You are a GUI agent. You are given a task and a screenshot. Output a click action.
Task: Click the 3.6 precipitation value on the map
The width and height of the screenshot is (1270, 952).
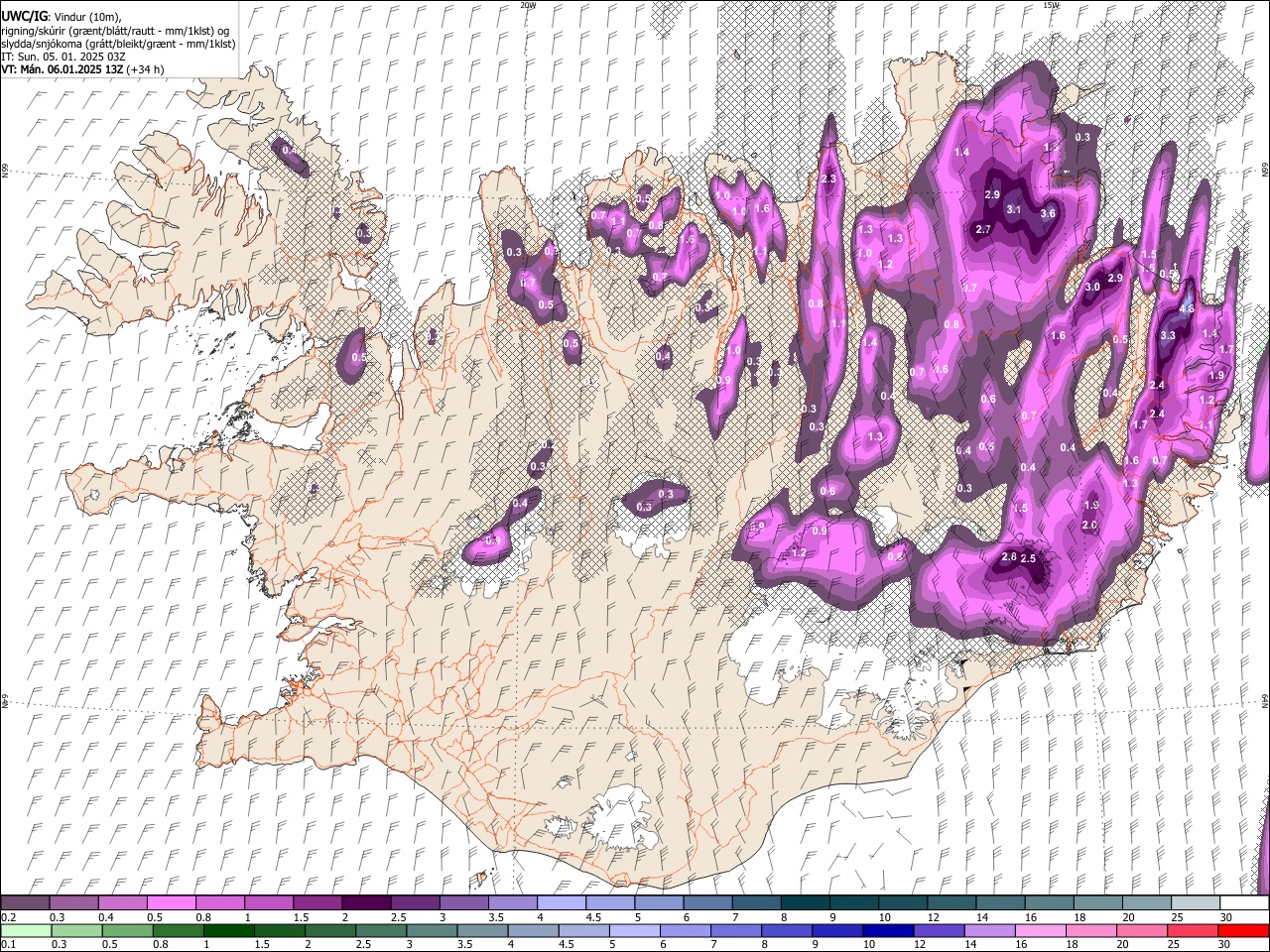(1048, 213)
